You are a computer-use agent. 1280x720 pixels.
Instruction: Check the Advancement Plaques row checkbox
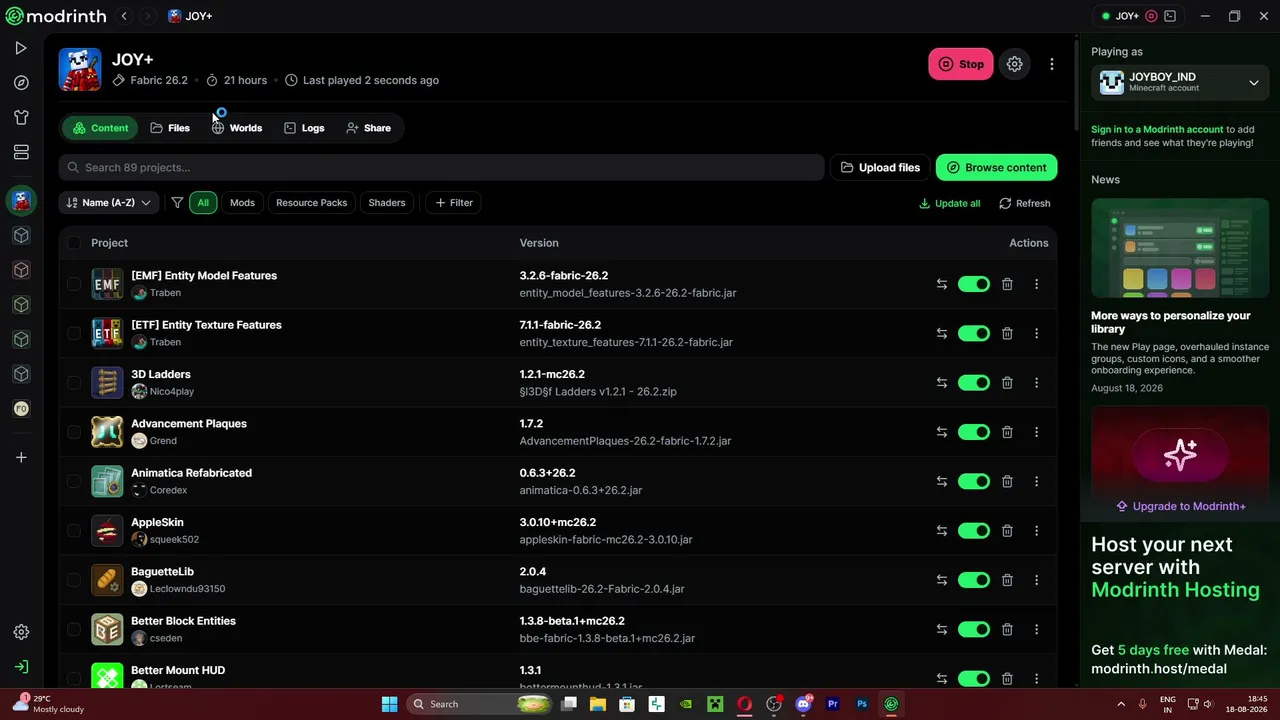pyautogui.click(x=74, y=432)
